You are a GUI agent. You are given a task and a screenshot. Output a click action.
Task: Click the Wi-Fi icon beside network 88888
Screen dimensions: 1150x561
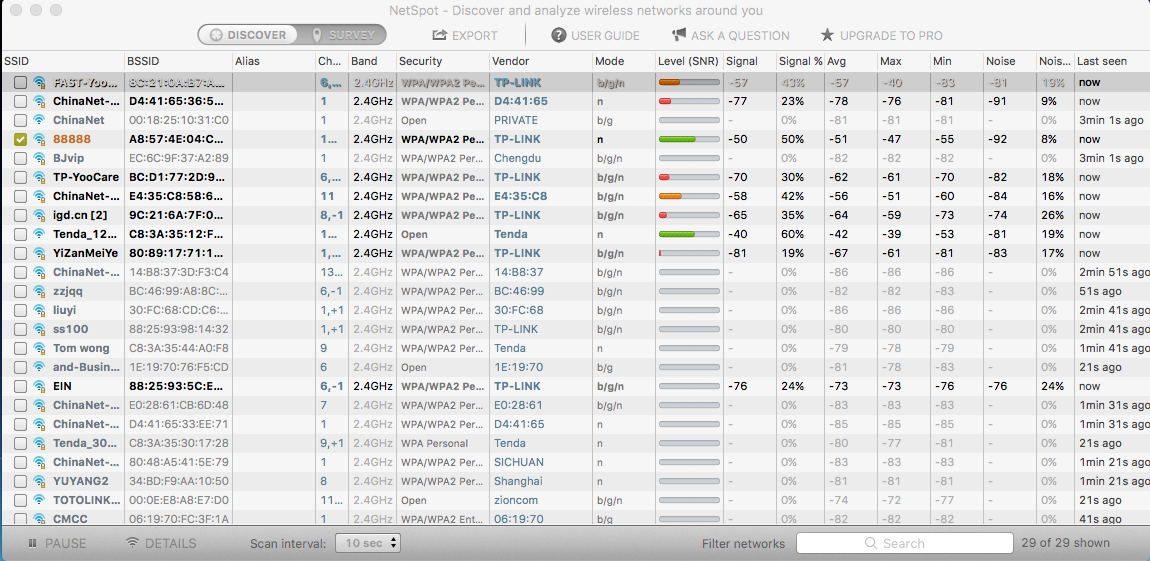coord(40,139)
